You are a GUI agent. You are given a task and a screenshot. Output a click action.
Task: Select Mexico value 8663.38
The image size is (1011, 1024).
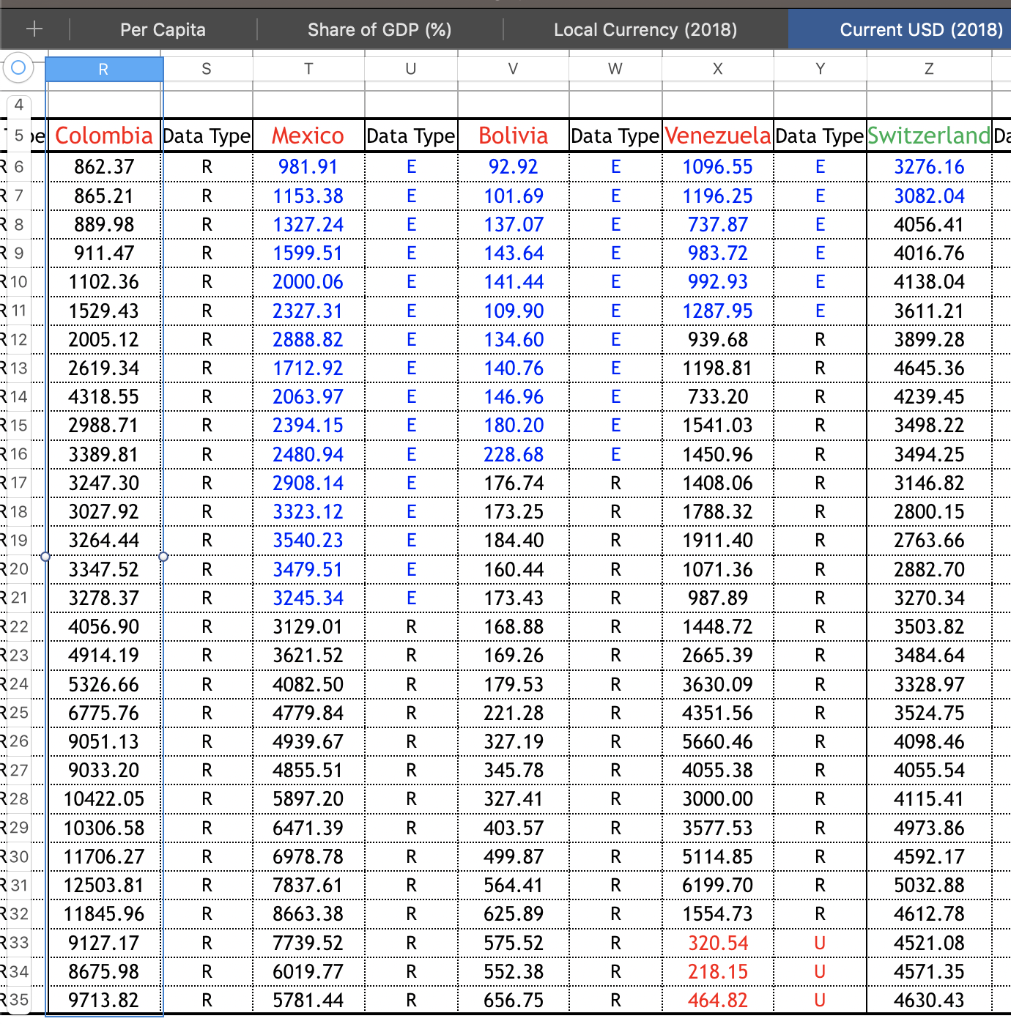click(308, 914)
